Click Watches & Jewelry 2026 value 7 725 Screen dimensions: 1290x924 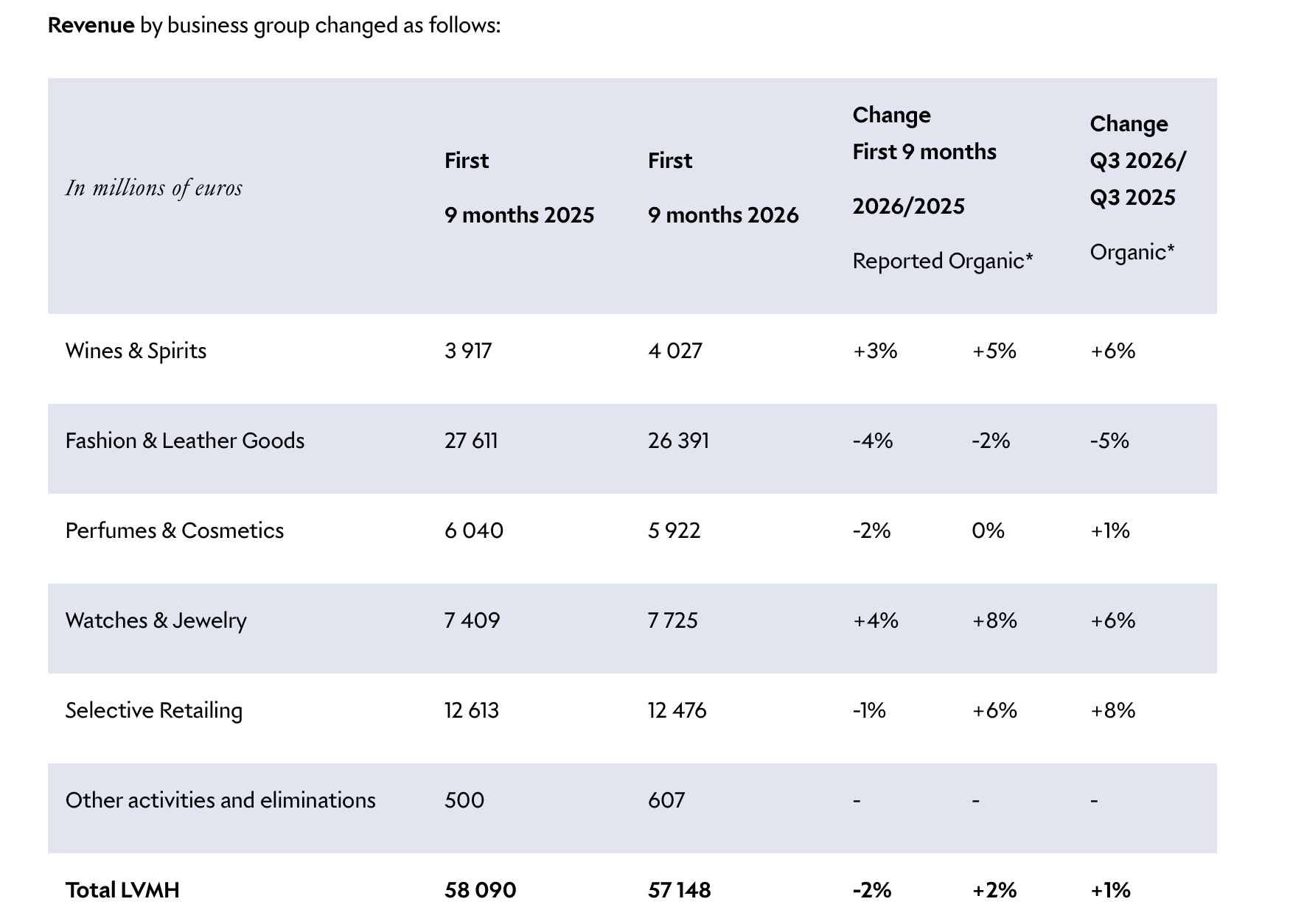pyautogui.click(x=673, y=620)
